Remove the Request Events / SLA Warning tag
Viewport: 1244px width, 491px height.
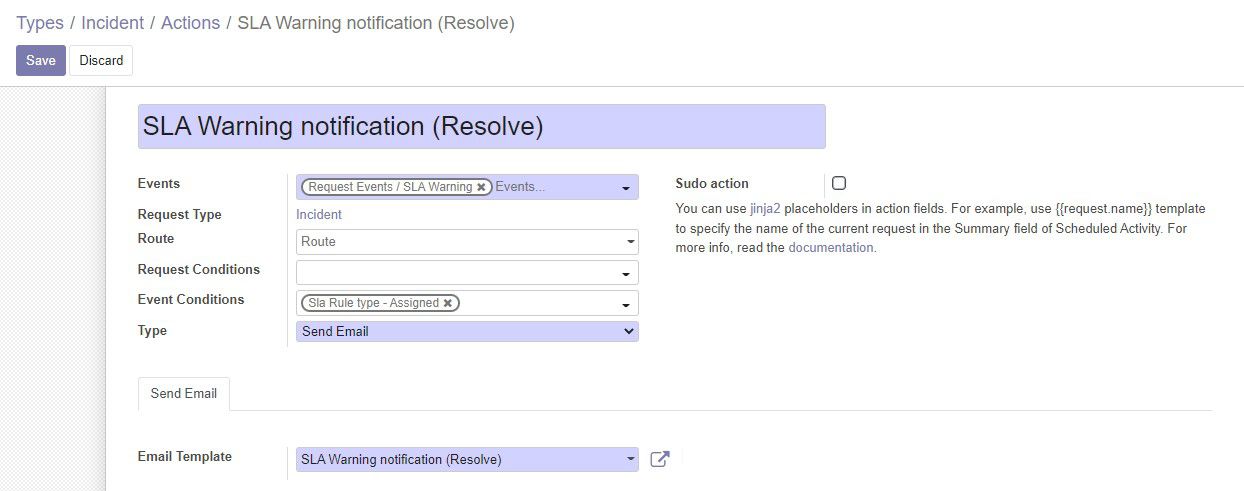tap(481, 187)
